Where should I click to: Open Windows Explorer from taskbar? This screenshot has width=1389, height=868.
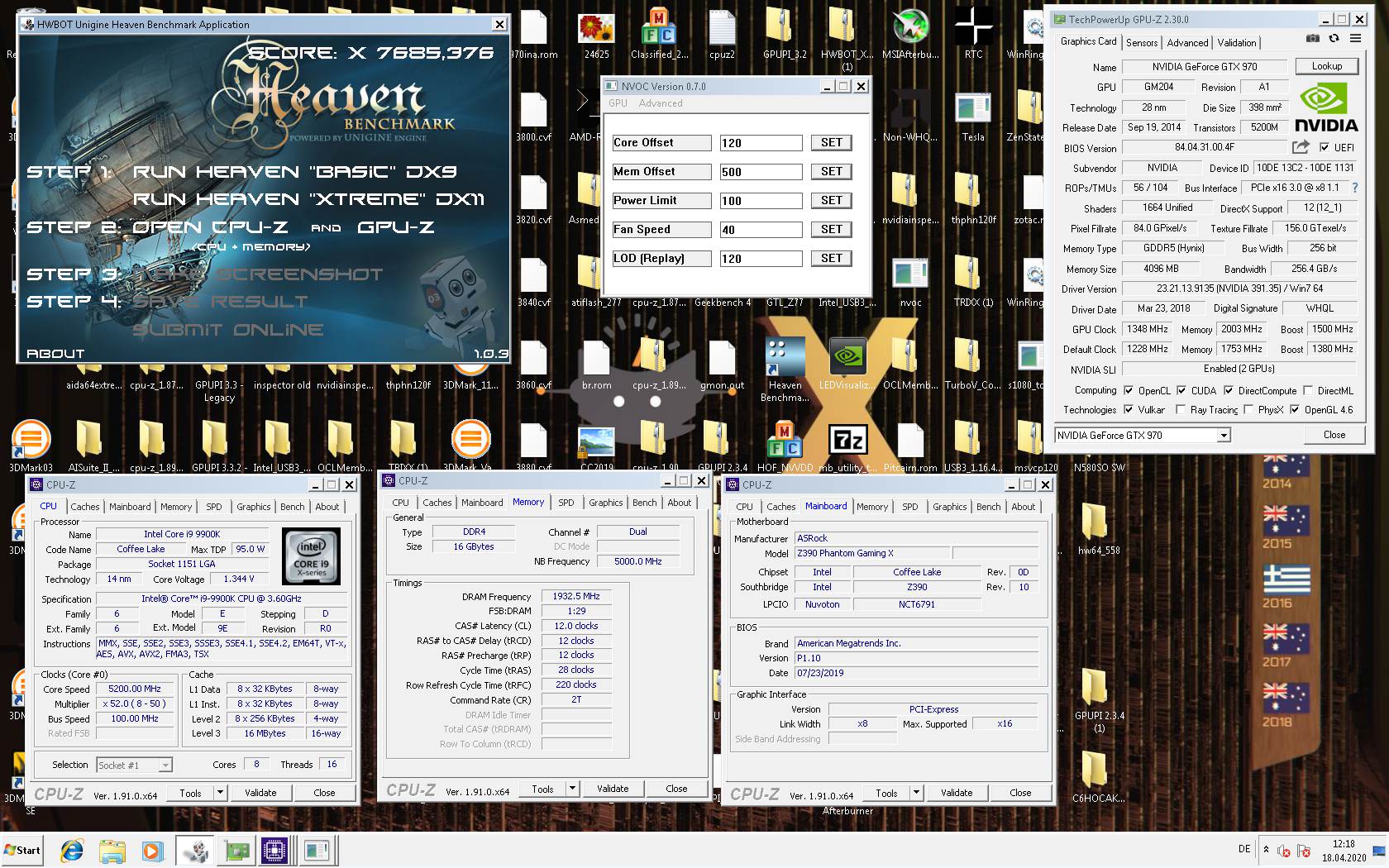tap(112, 851)
